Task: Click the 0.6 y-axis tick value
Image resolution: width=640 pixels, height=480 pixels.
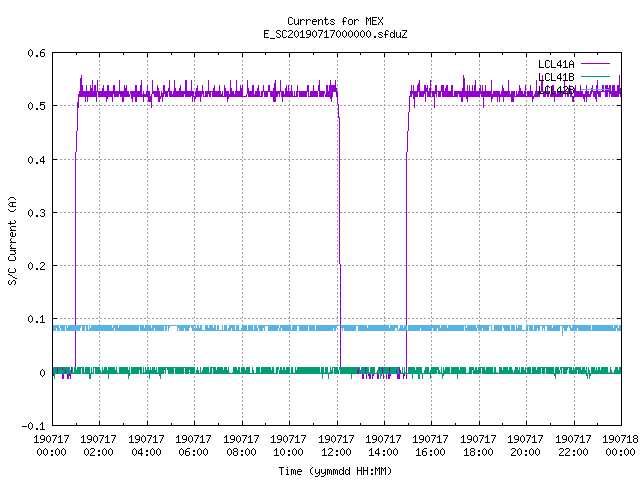Action: pyautogui.click(x=36, y=53)
